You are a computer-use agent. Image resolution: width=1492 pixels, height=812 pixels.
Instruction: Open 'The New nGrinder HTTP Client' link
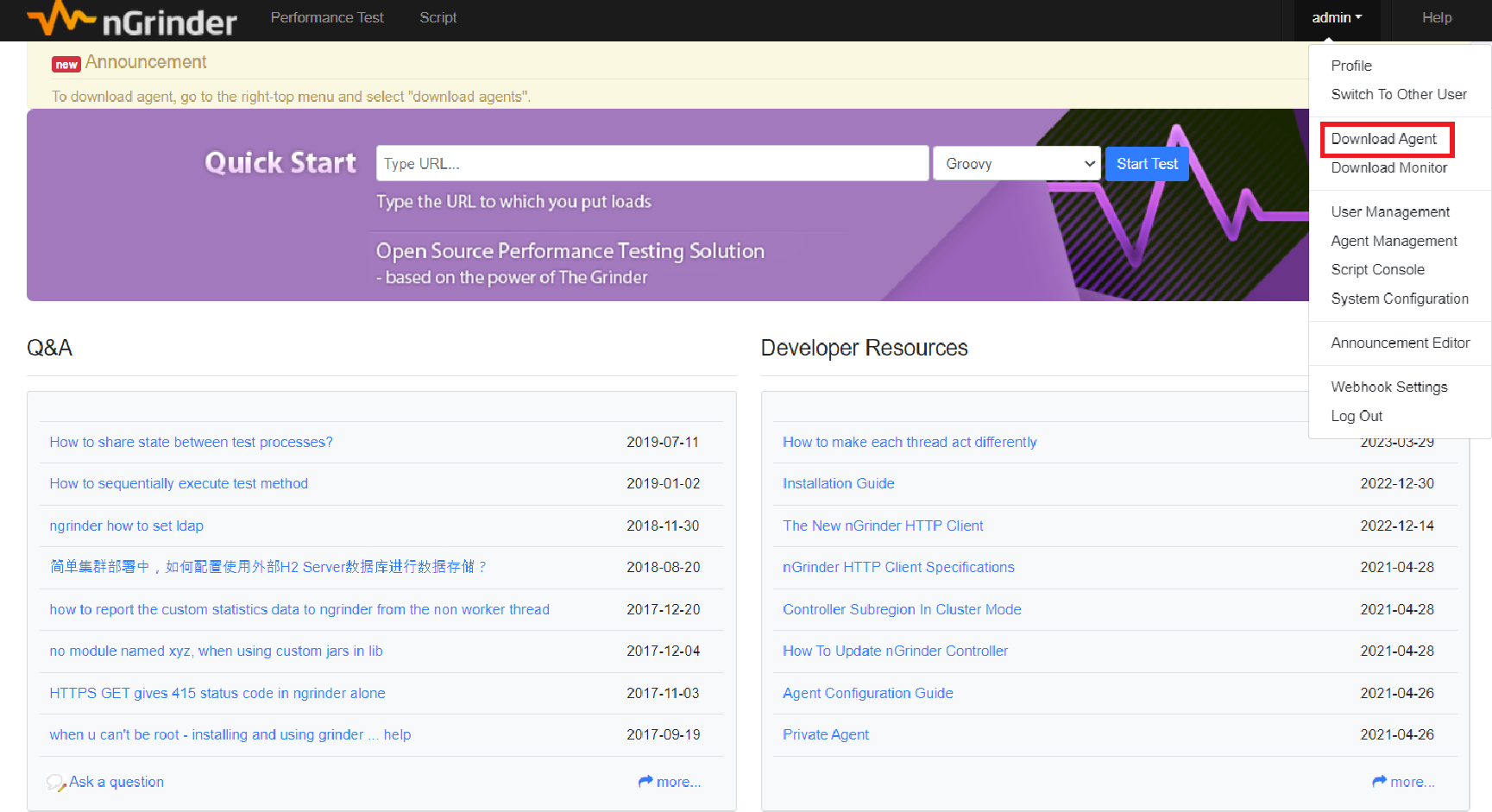point(883,526)
